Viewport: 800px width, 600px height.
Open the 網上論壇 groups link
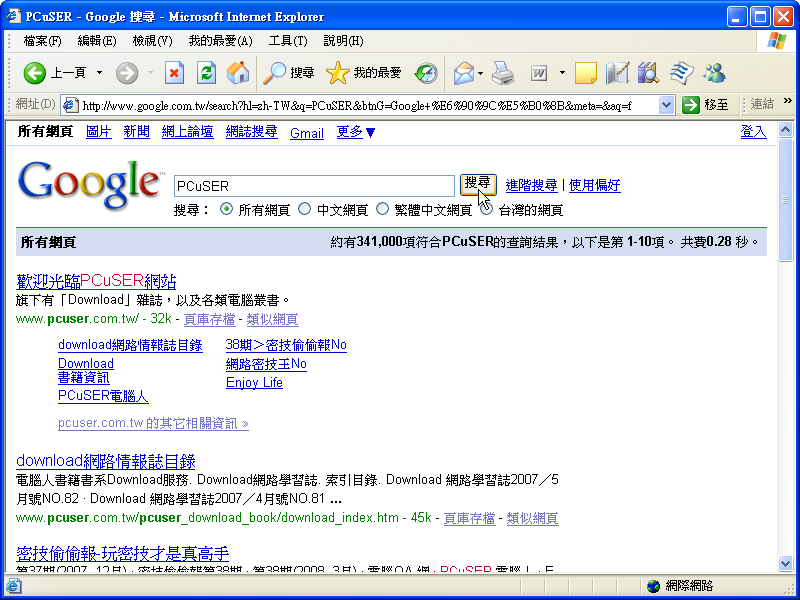187,132
